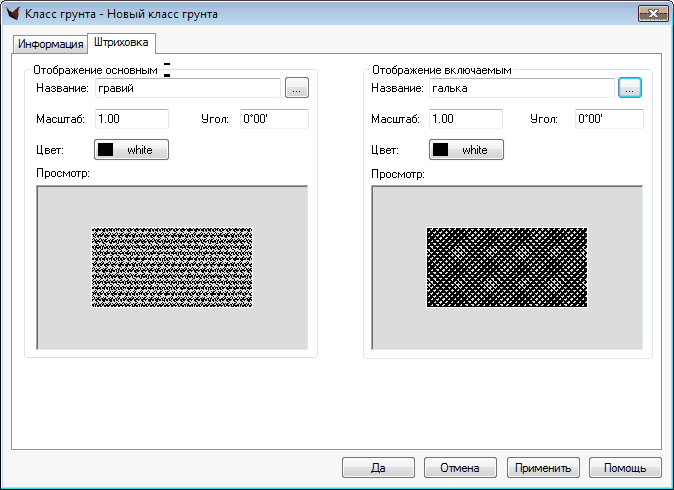Open help via the Помощь button
674x490 pixels.
tap(625, 468)
